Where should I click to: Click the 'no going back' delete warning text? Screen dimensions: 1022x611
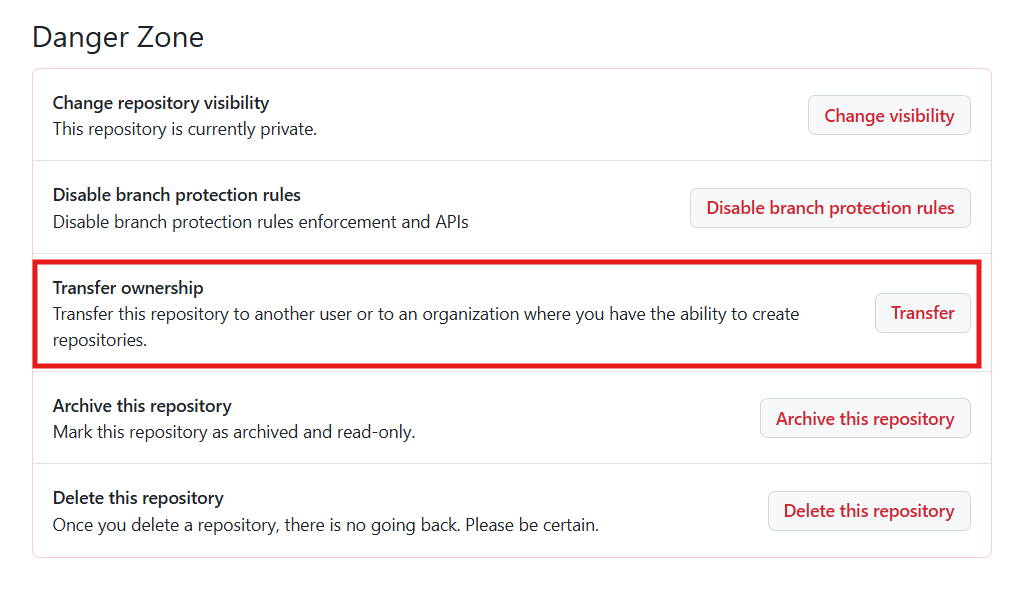[x=256, y=525]
